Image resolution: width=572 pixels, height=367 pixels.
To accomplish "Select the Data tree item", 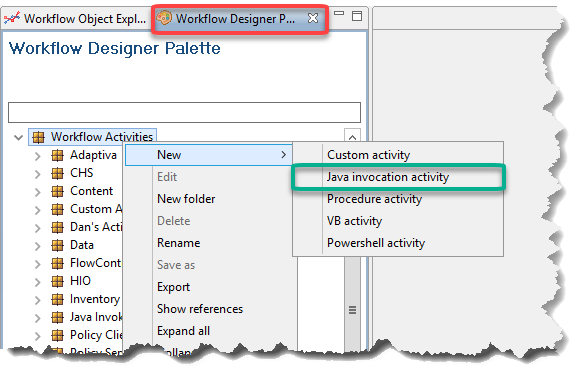I will click(x=82, y=245).
